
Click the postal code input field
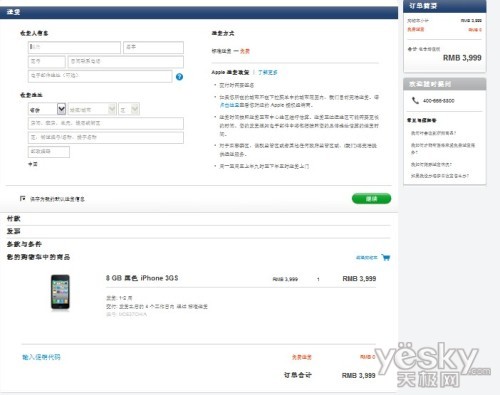(49, 152)
